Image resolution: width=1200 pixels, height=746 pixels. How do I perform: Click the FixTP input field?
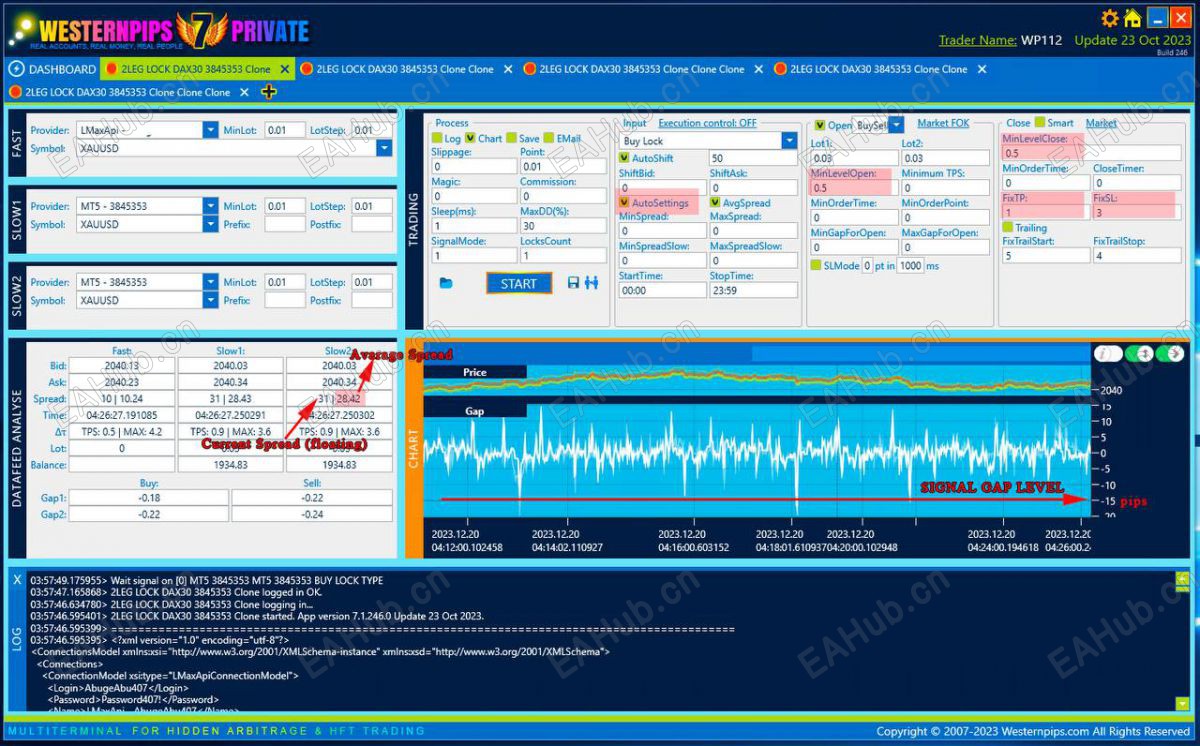click(x=1044, y=212)
